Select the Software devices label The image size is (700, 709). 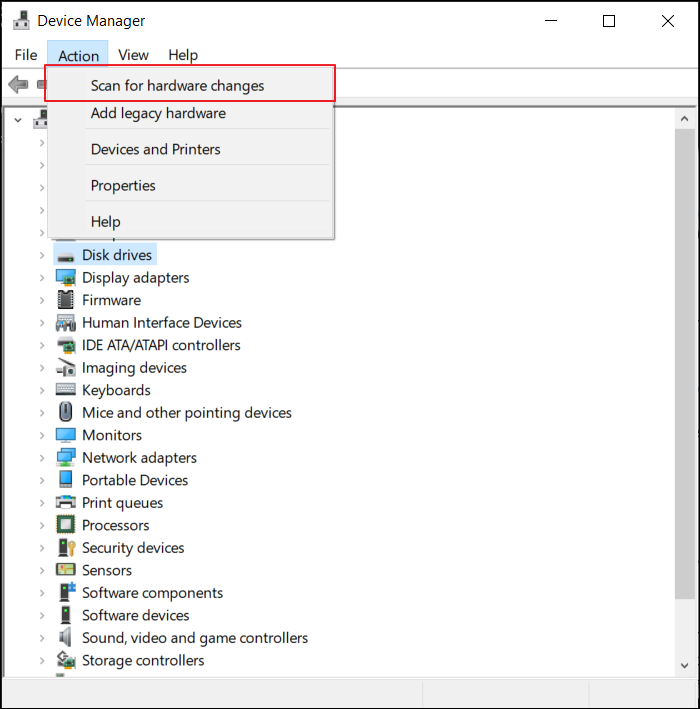(x=135, y=615)
